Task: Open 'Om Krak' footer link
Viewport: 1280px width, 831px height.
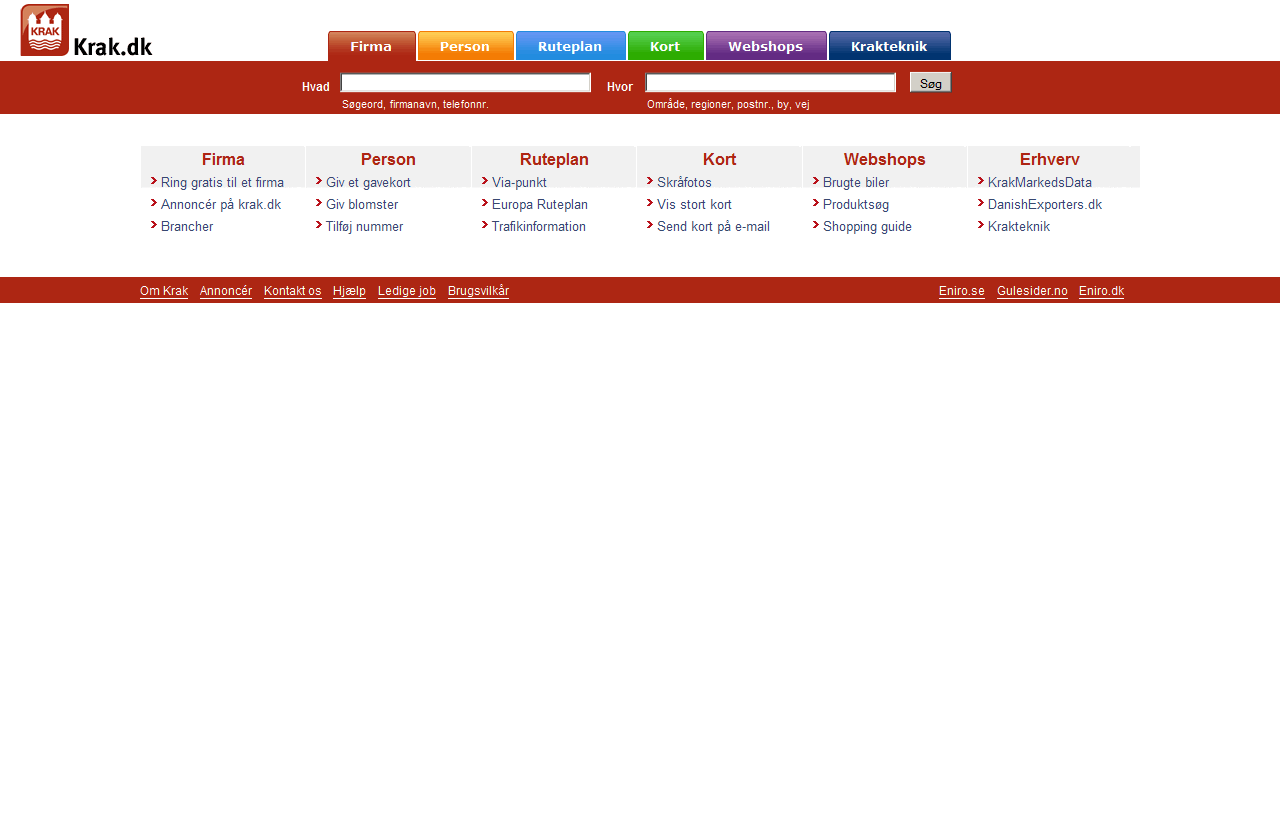Action: [x=164, y=291]
